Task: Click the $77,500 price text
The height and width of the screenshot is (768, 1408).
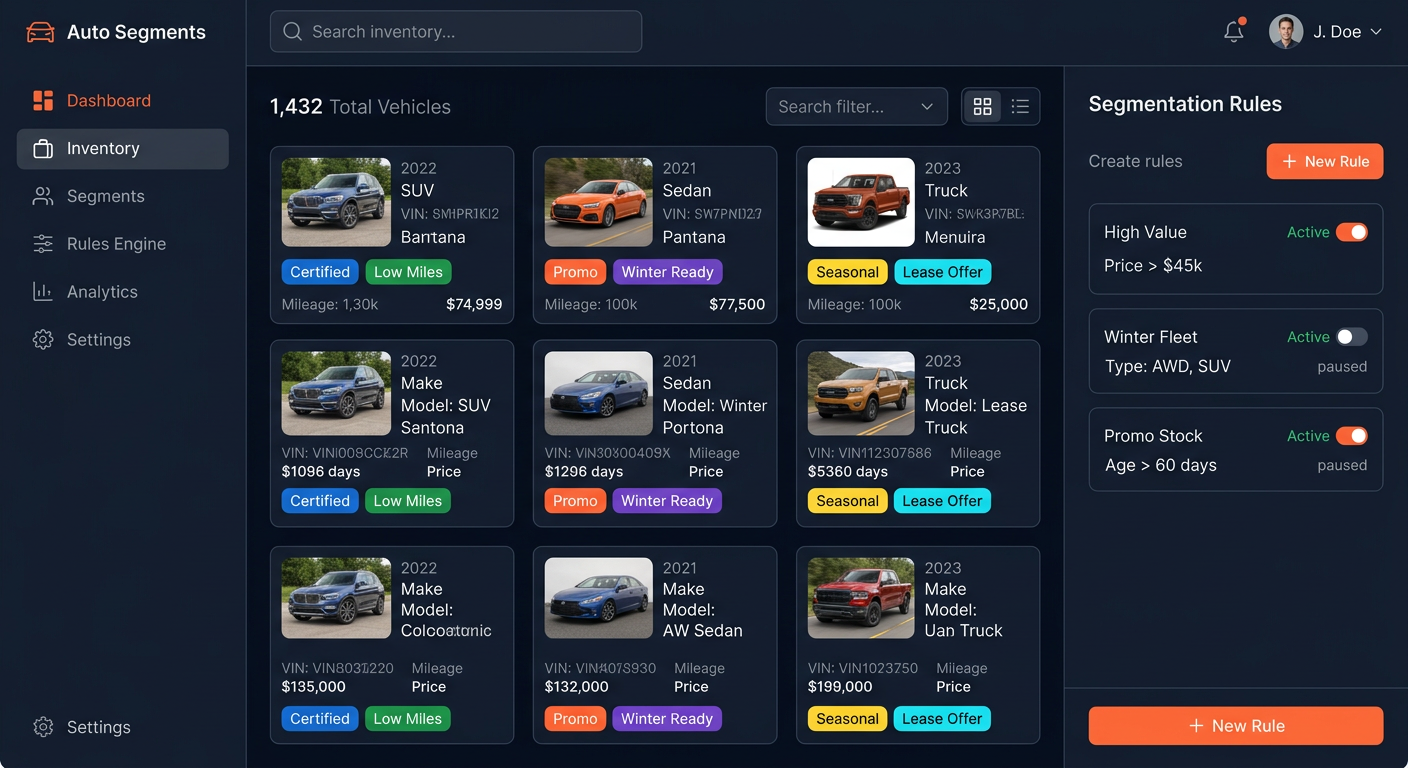Action: click(737, 304)
